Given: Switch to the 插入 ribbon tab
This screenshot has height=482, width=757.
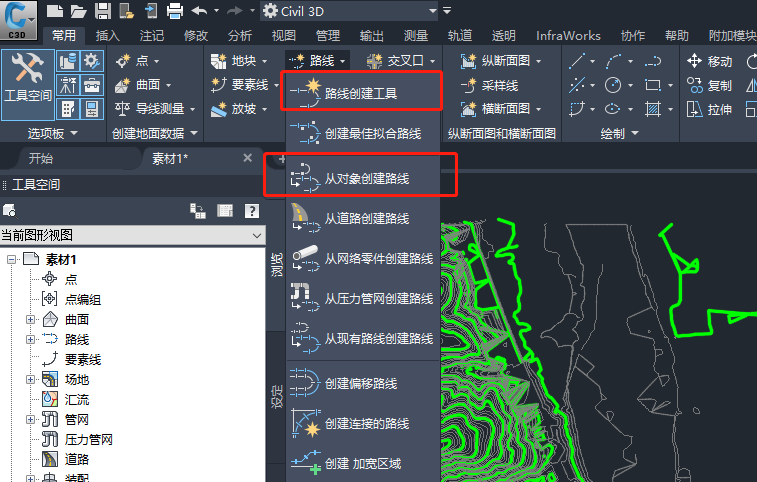Looking at the screenshot, I should [107, 36].
